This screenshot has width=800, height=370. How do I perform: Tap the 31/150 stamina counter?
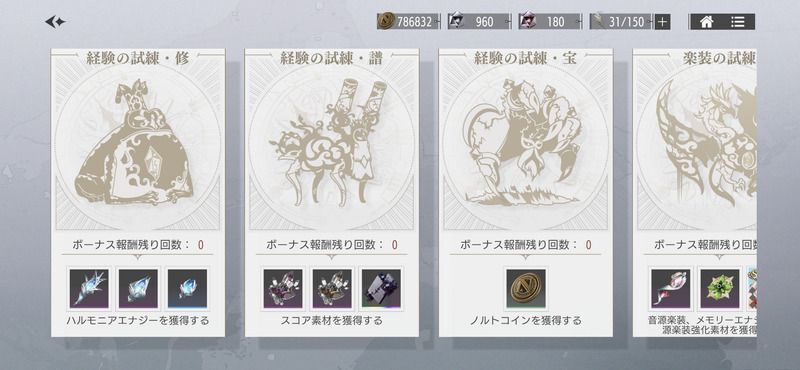(621, 21)
